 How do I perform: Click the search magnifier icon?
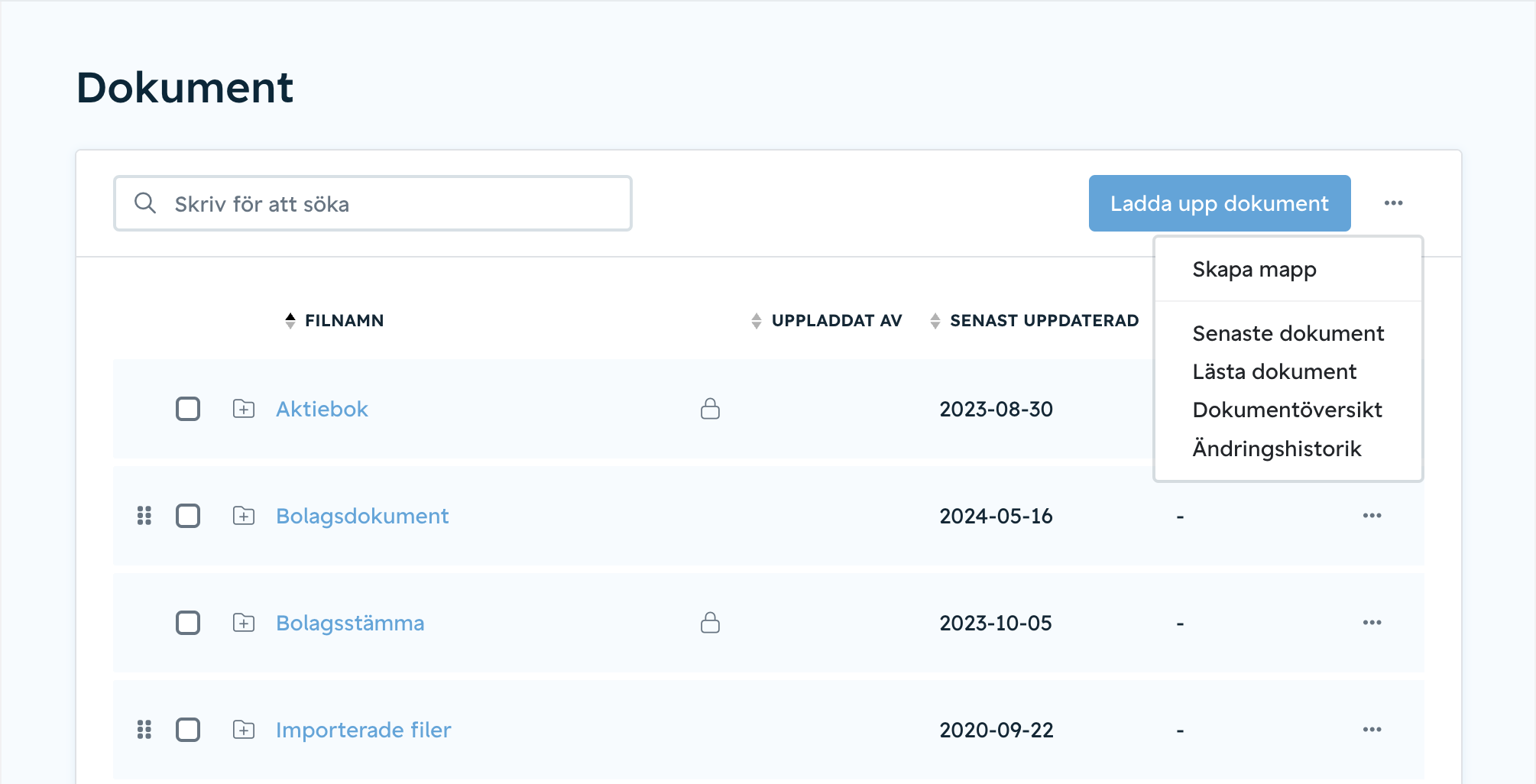145,203
